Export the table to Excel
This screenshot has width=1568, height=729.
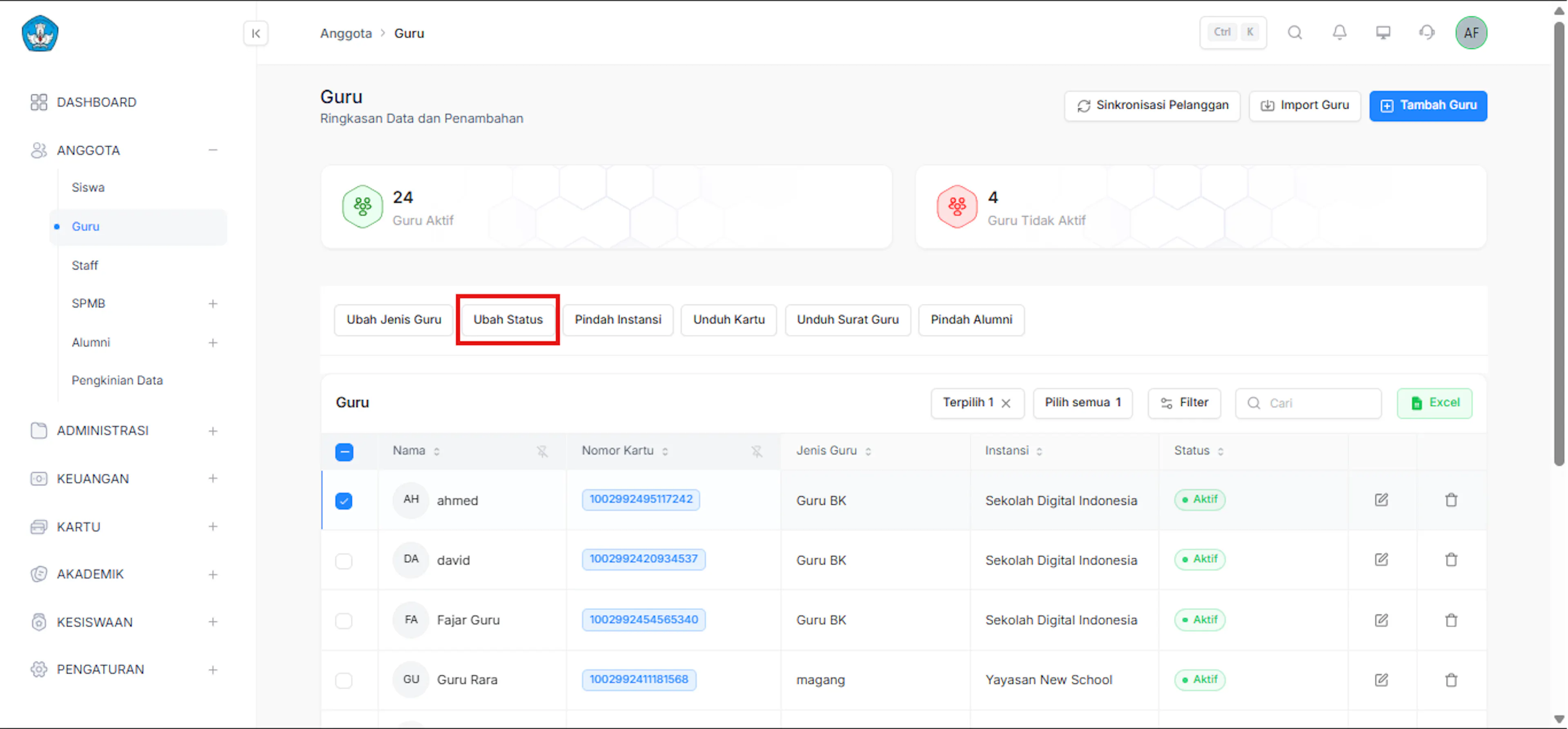(1434, 403)
